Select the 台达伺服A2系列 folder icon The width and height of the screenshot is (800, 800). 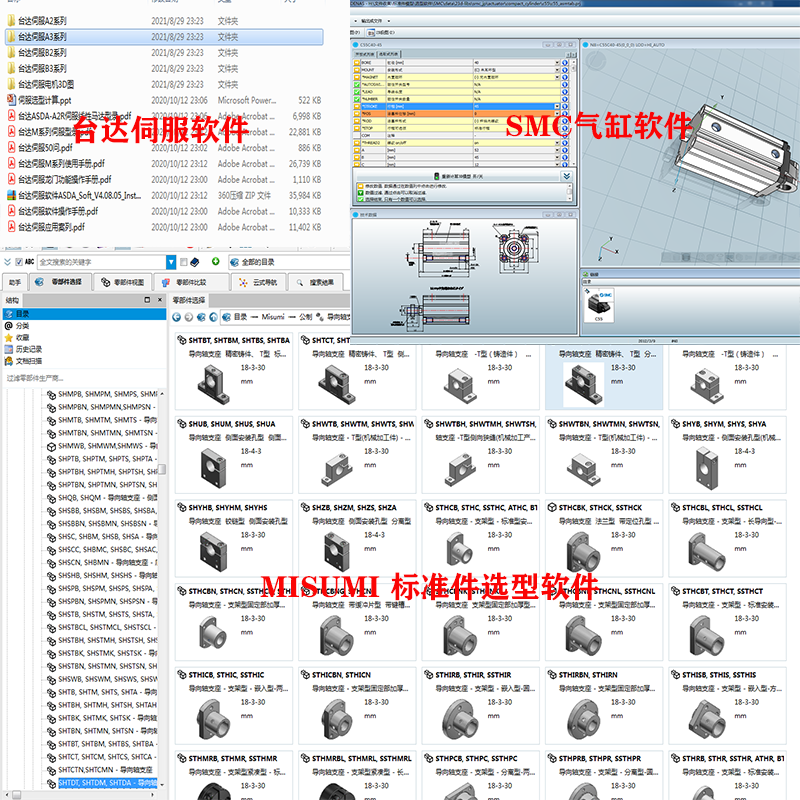tap(11, 21)
